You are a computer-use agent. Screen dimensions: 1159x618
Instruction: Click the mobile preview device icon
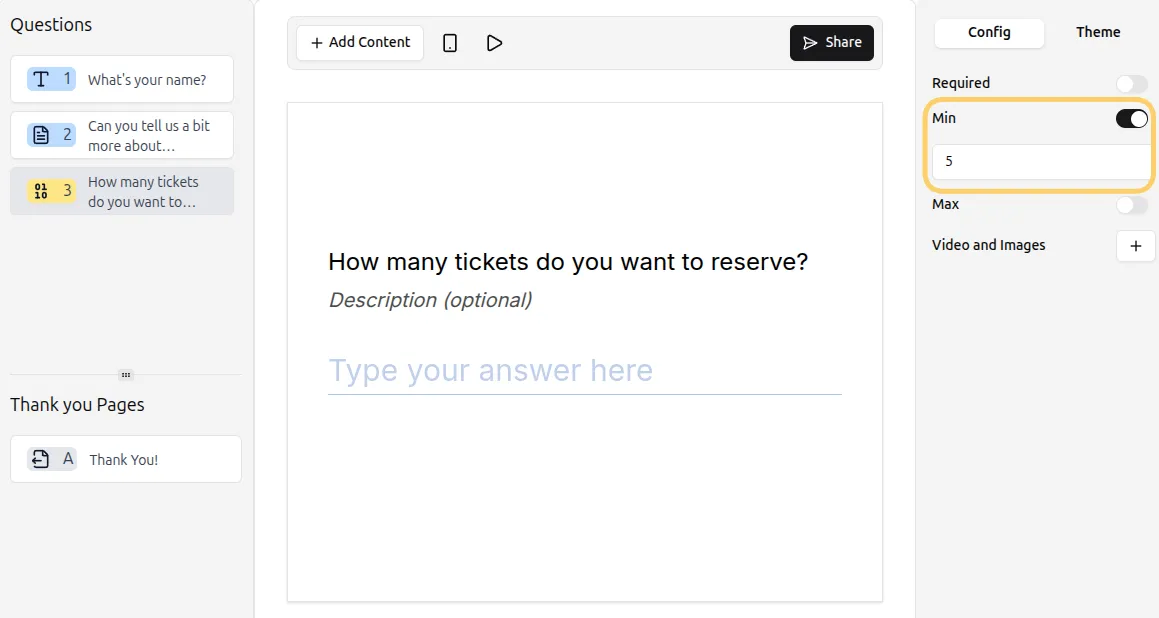pos(450,43)
